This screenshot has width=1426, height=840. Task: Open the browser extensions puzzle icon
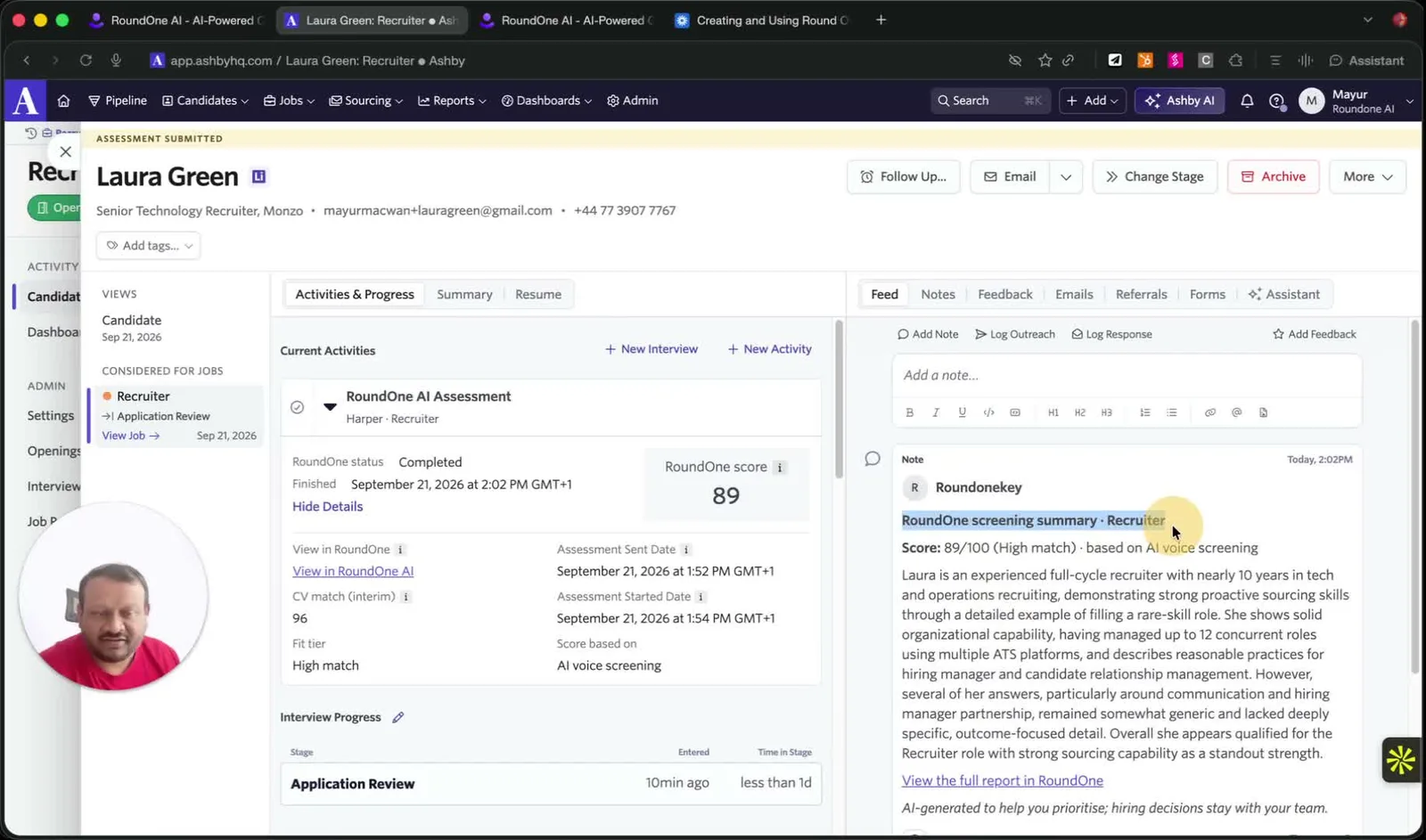click(x=1235, y=61)
